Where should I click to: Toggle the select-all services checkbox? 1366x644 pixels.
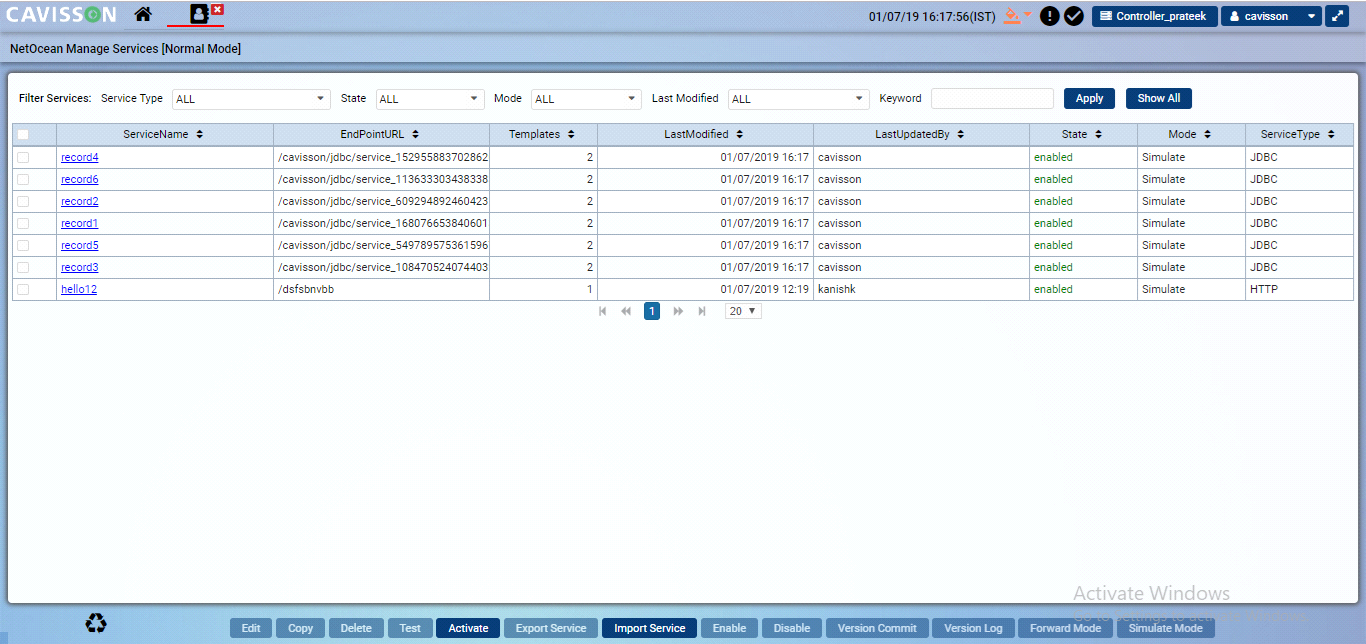coord(23,135)
